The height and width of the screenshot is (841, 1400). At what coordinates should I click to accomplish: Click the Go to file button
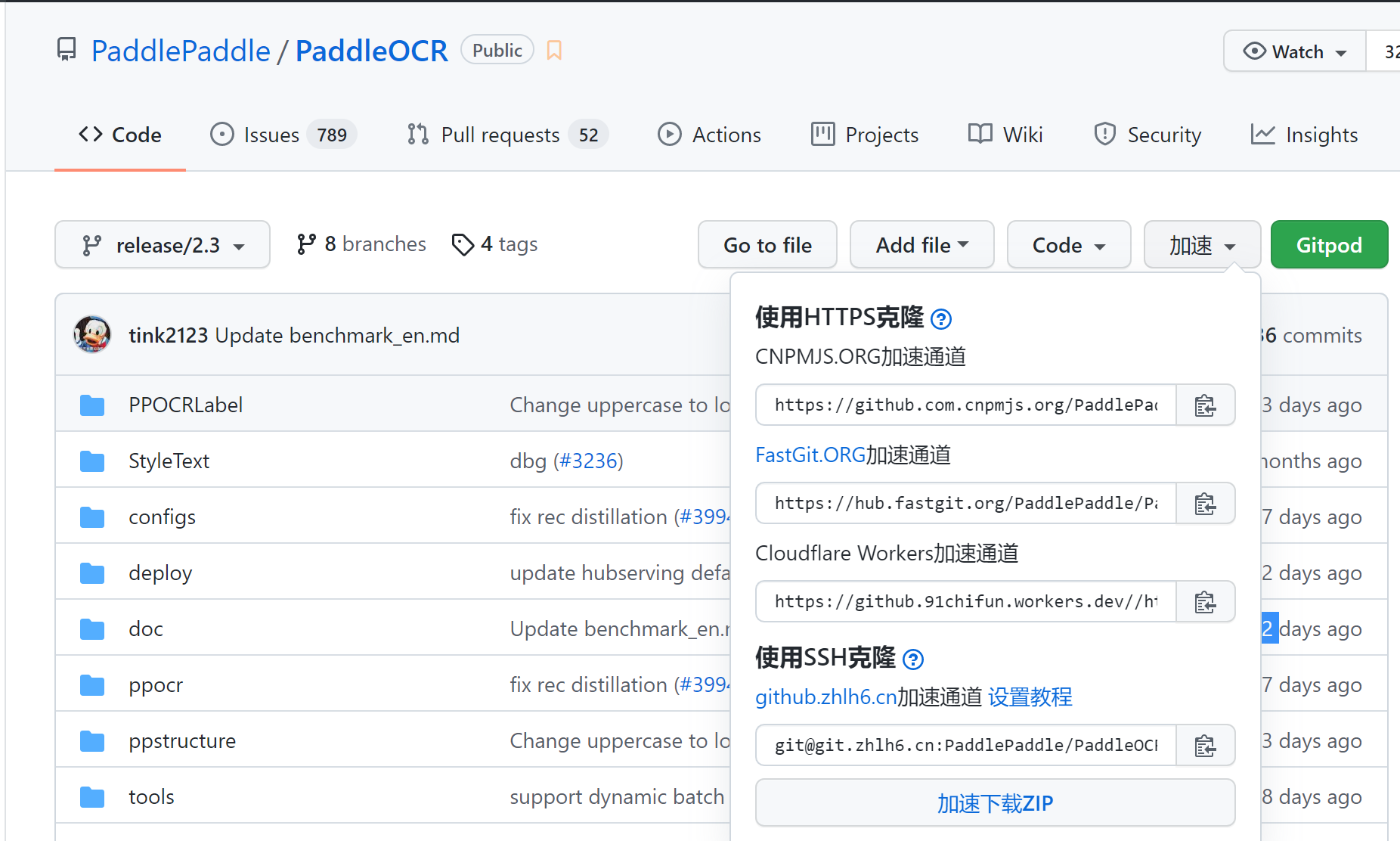(767, 244)
